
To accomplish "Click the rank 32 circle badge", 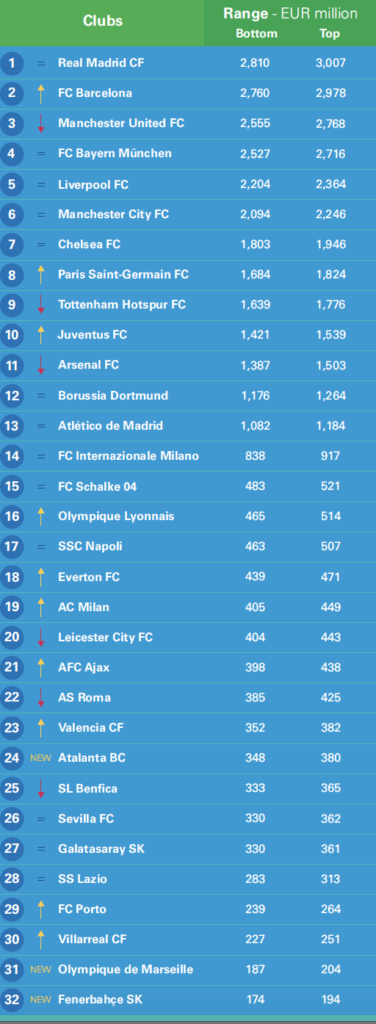I will (12, 1000).
